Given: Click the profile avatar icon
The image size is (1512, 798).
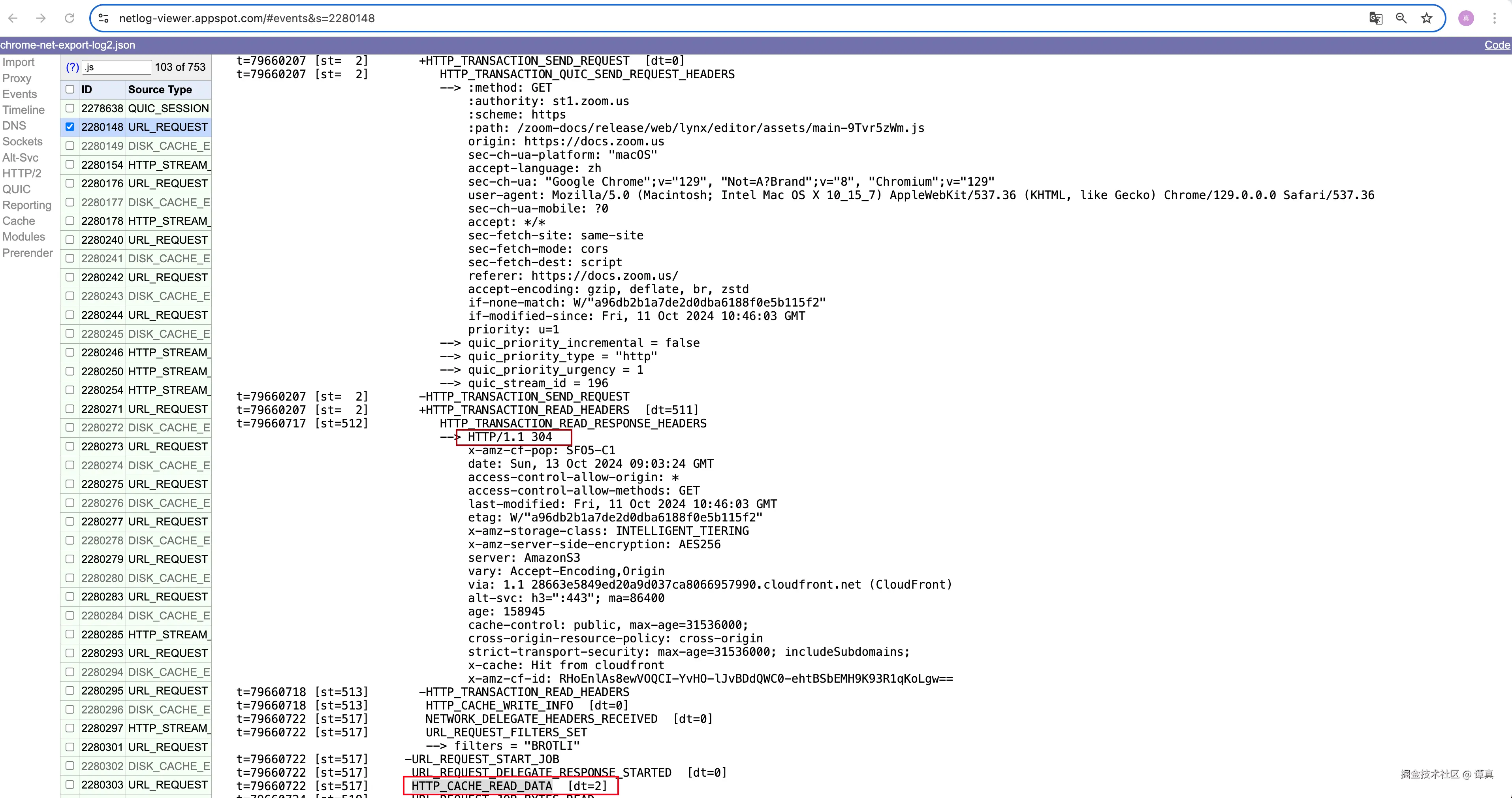Looking at the screenshot, I should 1466,18.
